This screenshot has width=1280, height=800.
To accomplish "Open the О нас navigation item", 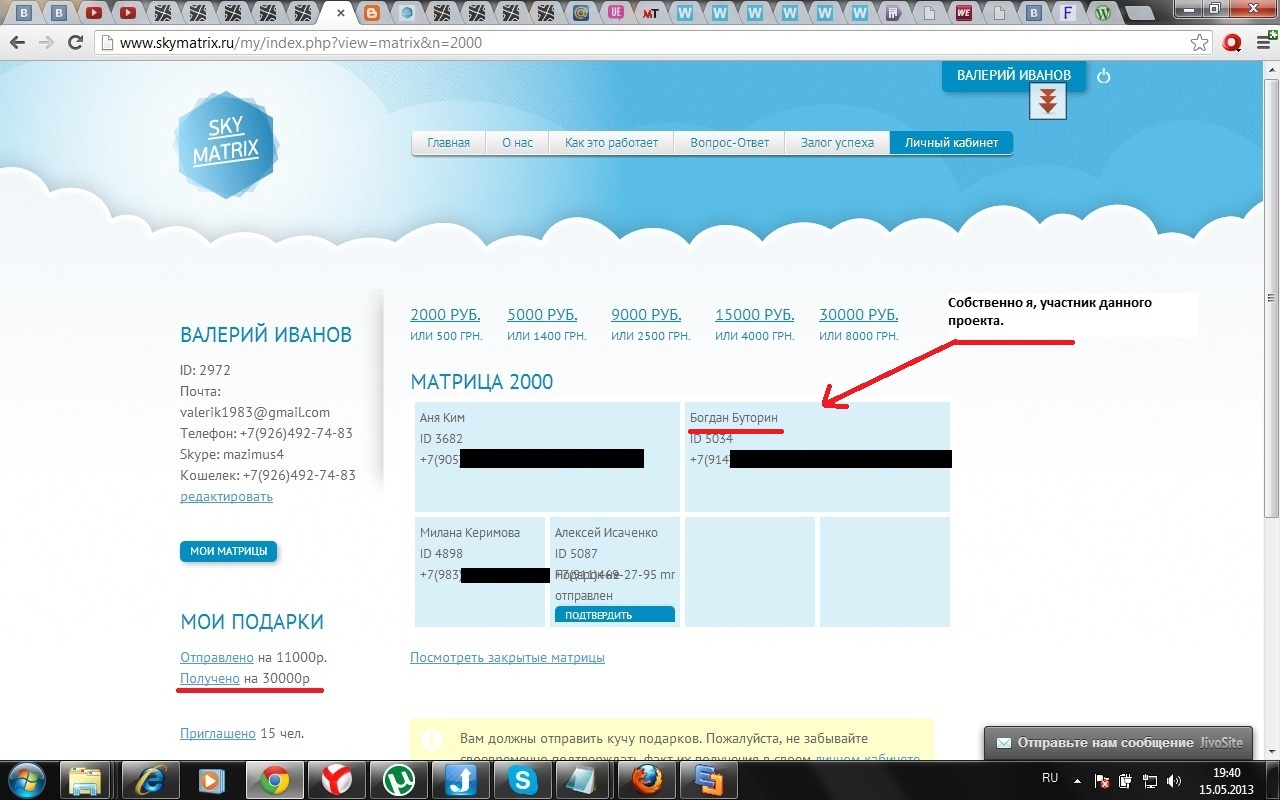I will point(517,143).
